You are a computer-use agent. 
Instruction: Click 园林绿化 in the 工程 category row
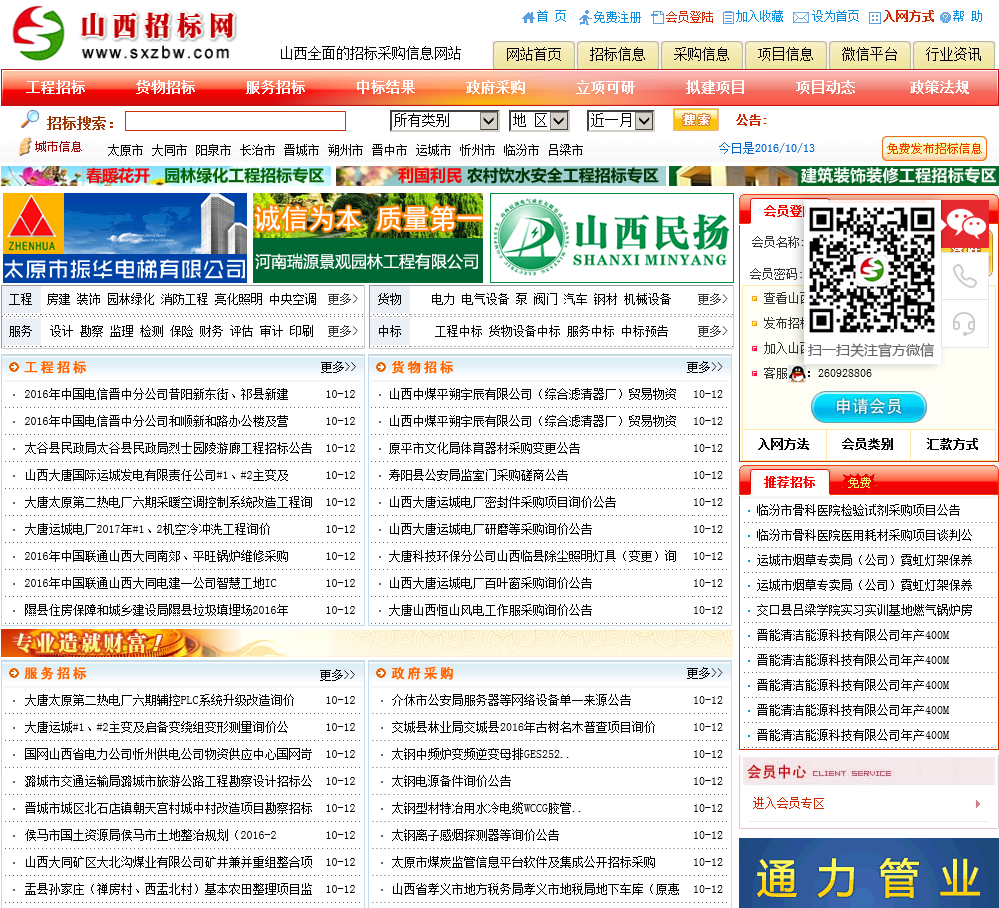tap(130, 299)
